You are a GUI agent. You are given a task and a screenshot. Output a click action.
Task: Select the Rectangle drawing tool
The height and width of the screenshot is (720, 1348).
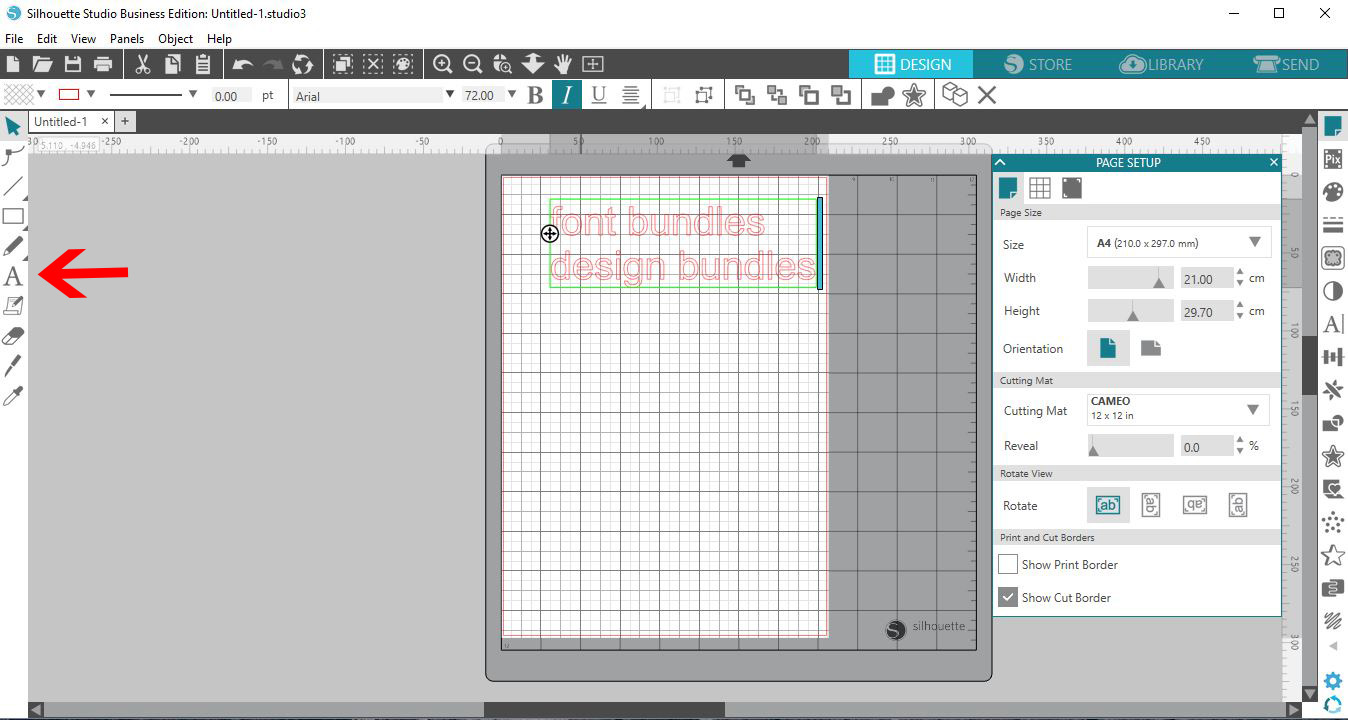point(13,216)
